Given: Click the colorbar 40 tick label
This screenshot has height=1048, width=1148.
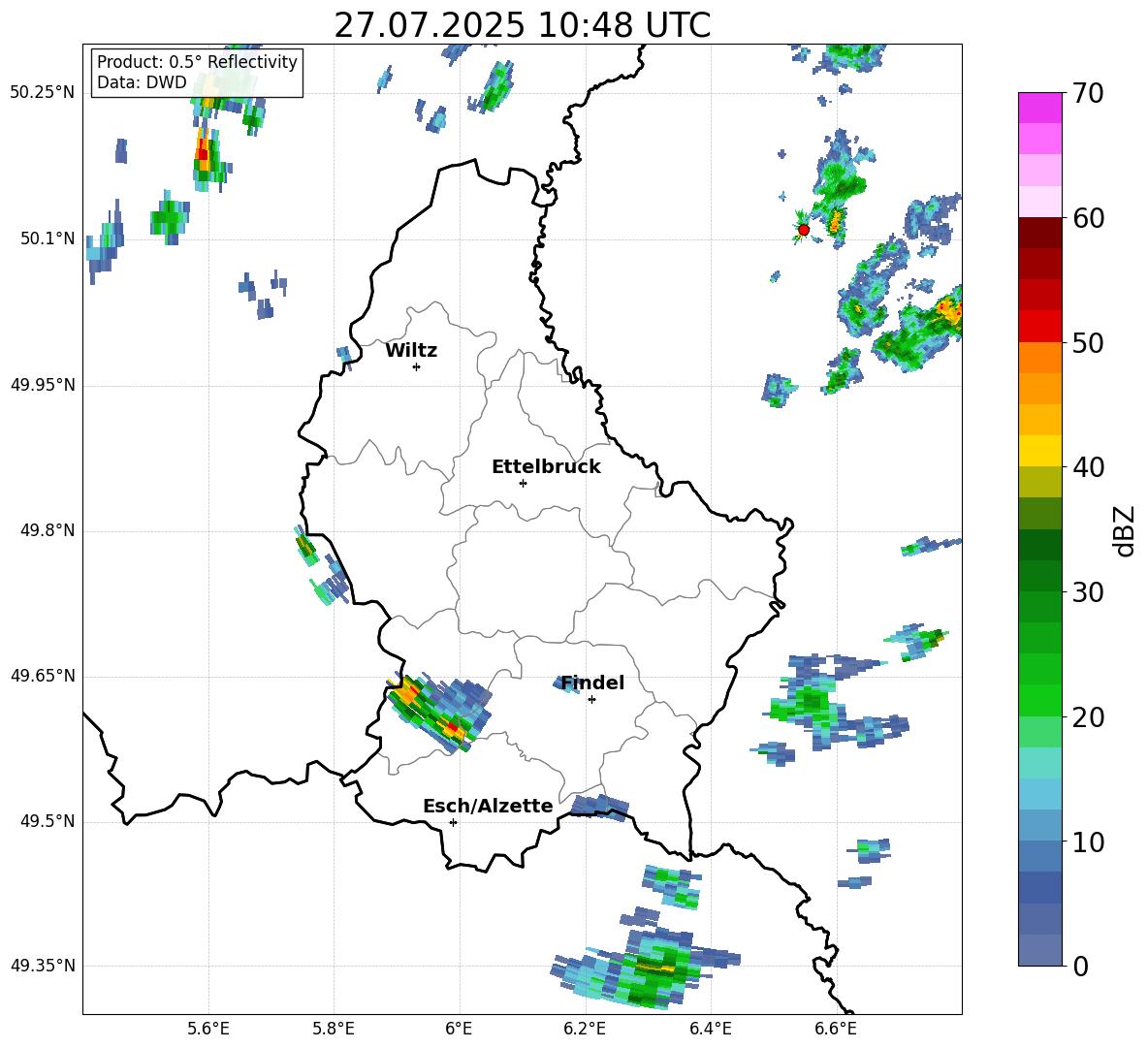Looking at the screenshot, I should pyautogui.click(x=1088, y=467).
